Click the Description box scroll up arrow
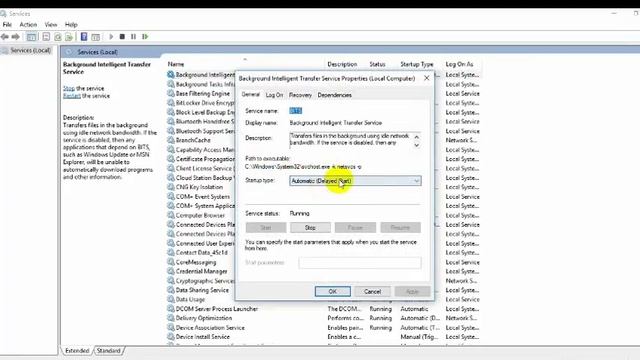The width and height of the screenshot is (640, 360). click(416, 137)
